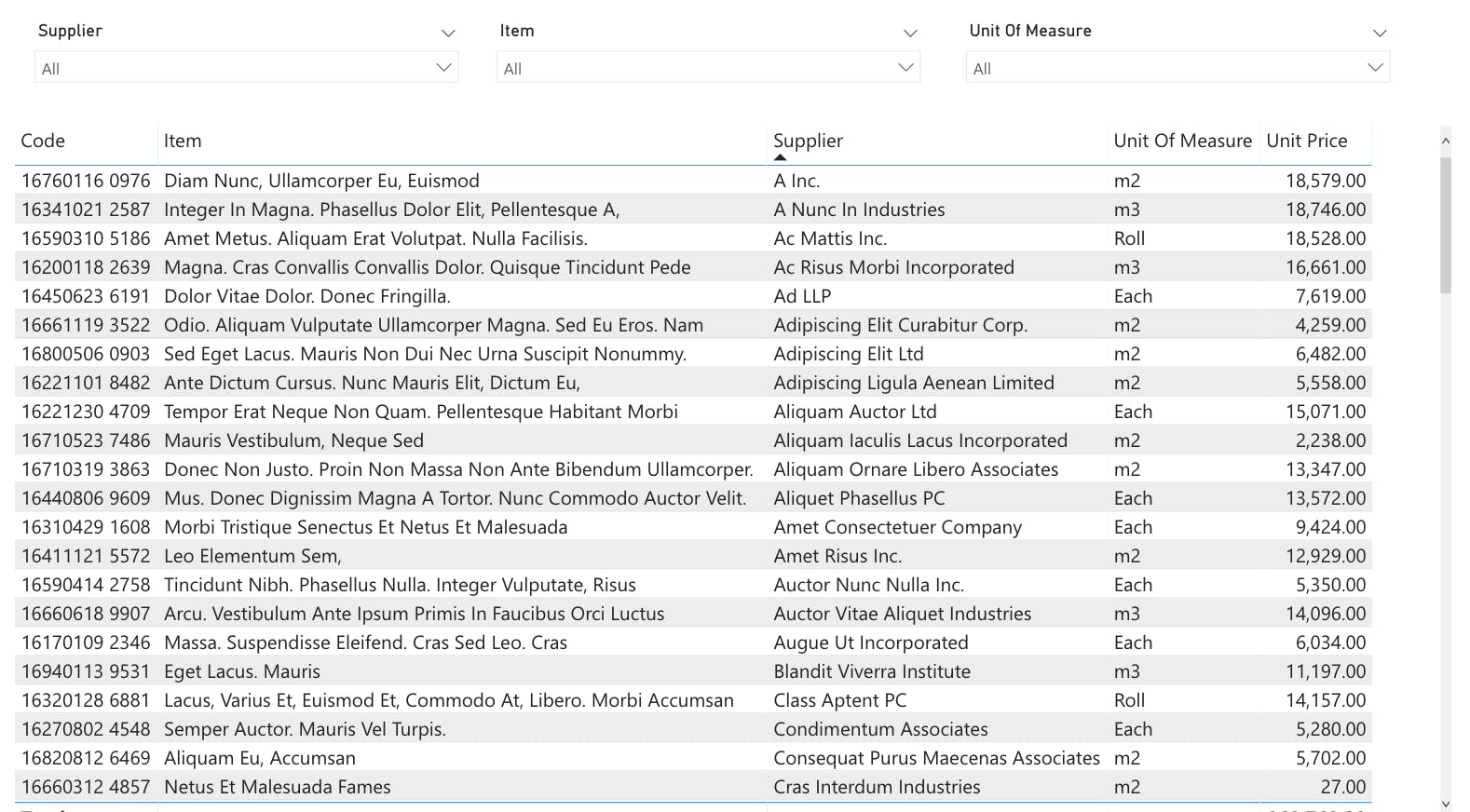Click the unit price 18,746.00

[1326, 210]
